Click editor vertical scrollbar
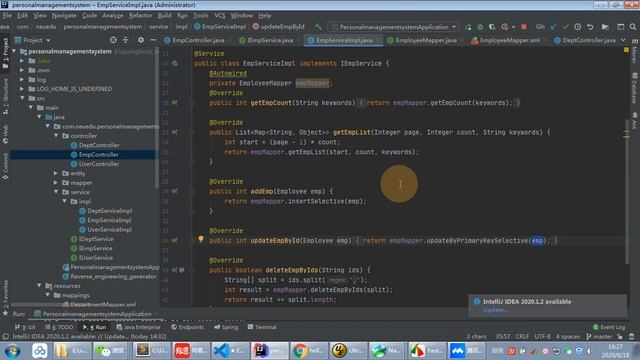Screen dimensions: 640x360 [627, 191]
